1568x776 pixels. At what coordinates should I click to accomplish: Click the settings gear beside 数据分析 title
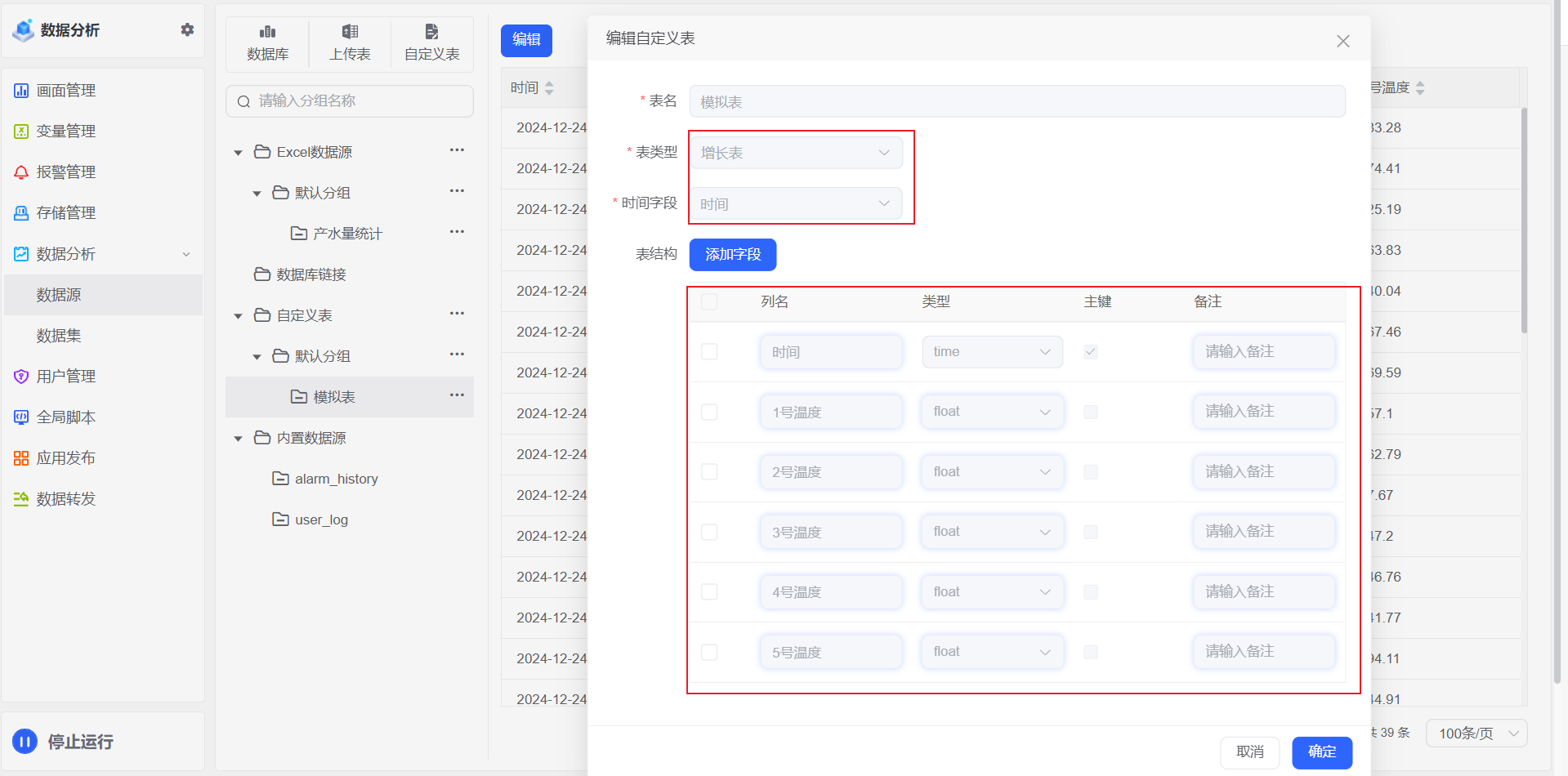click(187, 29)
